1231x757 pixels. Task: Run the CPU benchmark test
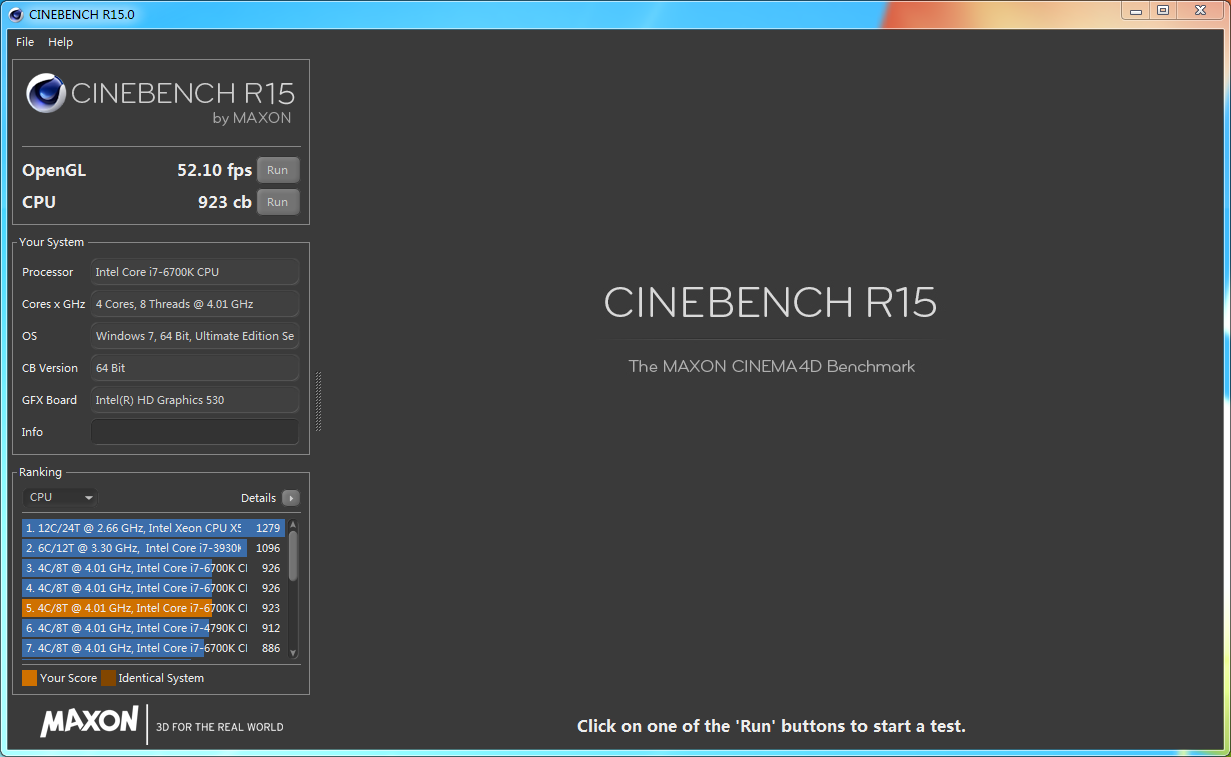(278, 202)
